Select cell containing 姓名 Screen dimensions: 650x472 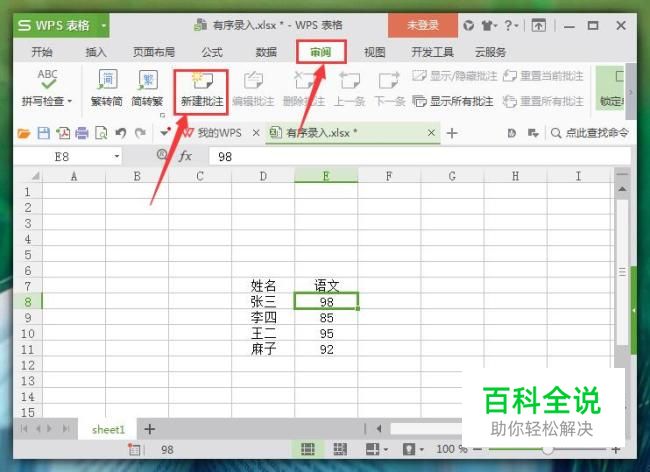263,286
